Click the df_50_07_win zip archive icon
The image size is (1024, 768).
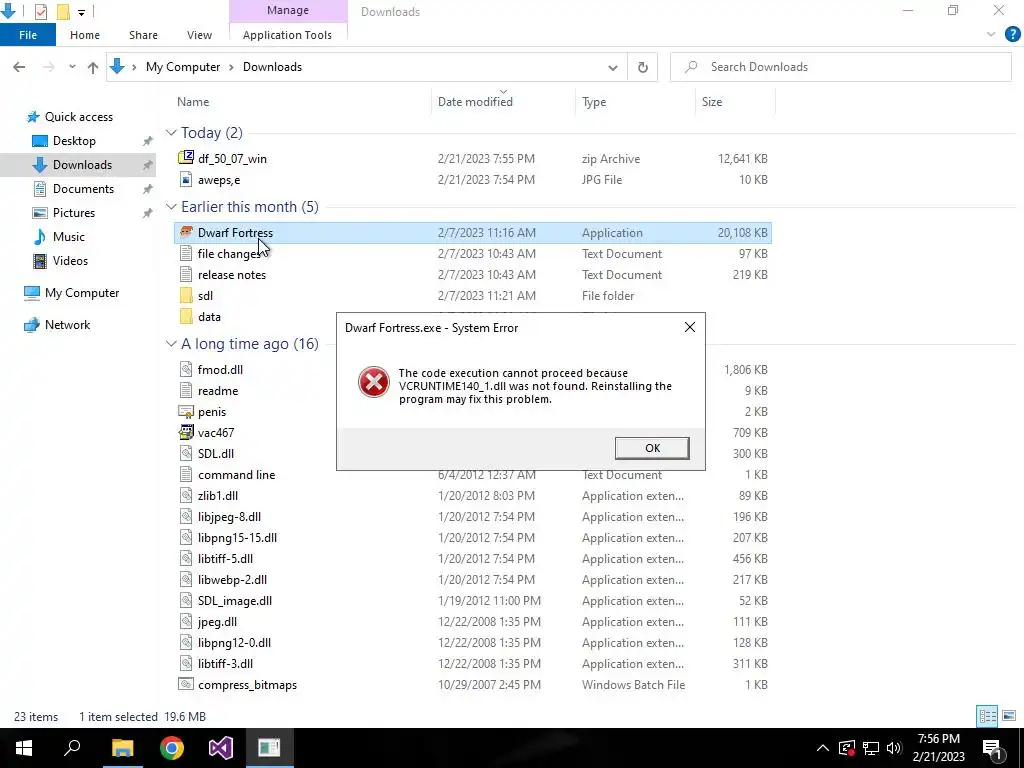[x=186, y=157]
